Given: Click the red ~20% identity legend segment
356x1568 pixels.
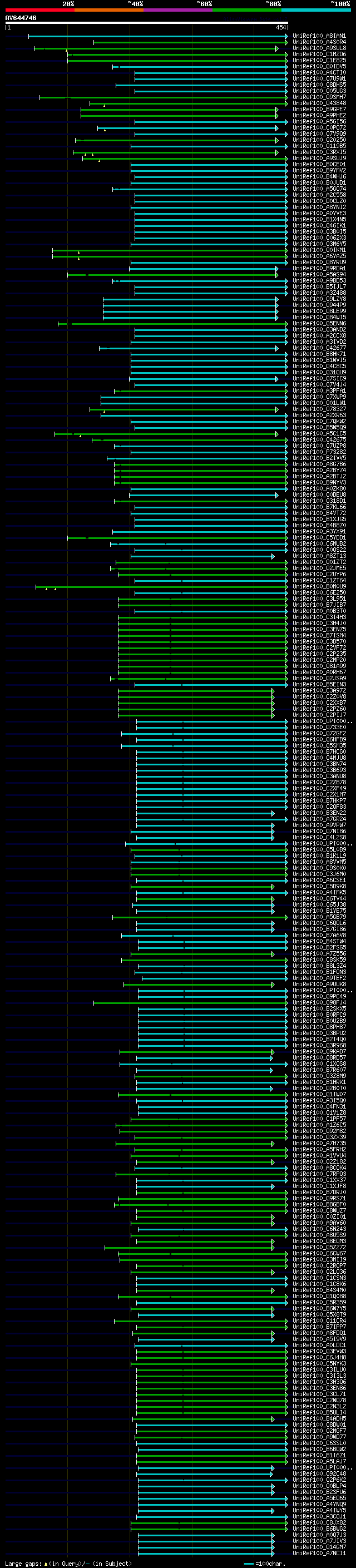Looking at the screenshot, I should (x=39, y=10).
